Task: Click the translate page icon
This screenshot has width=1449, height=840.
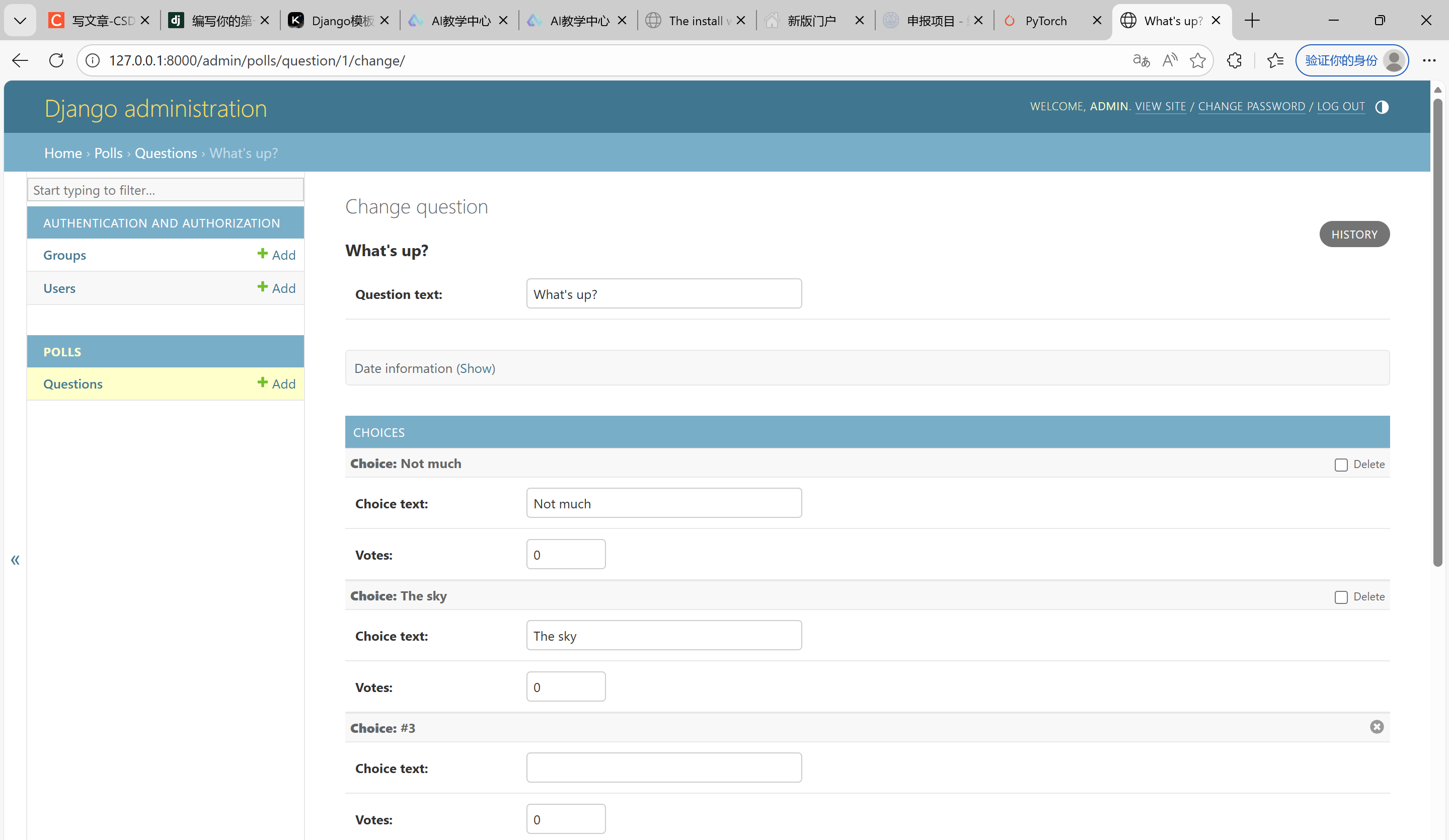Action: [1141, 60]
